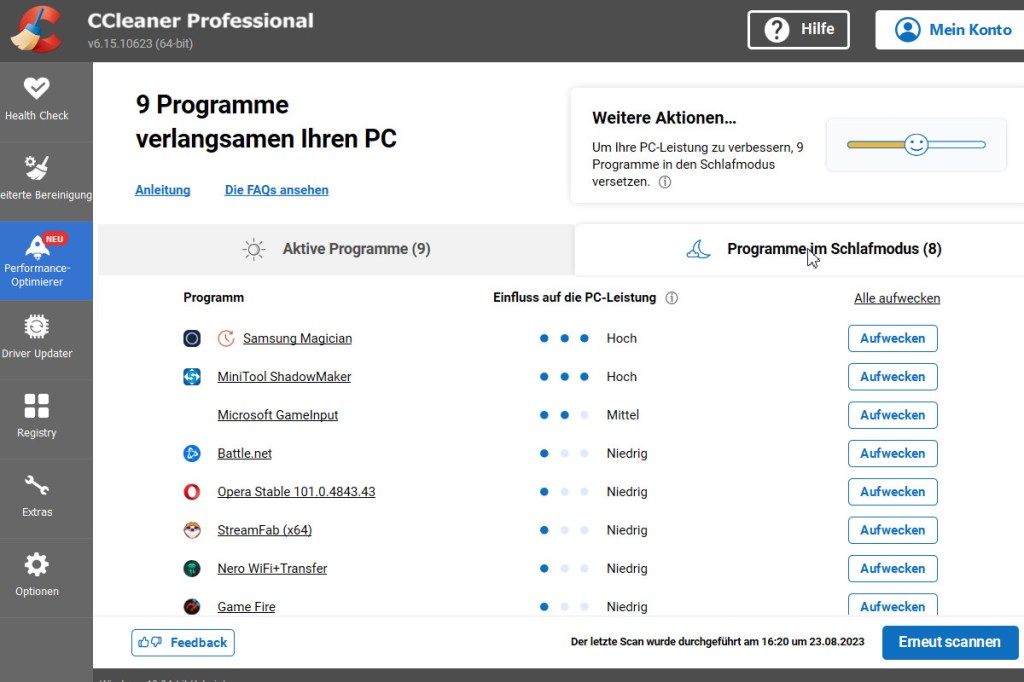Open the Opera Stable 101.0.4843.43 link
This screenshot has height=682, width=1024.
pos(296,492)
